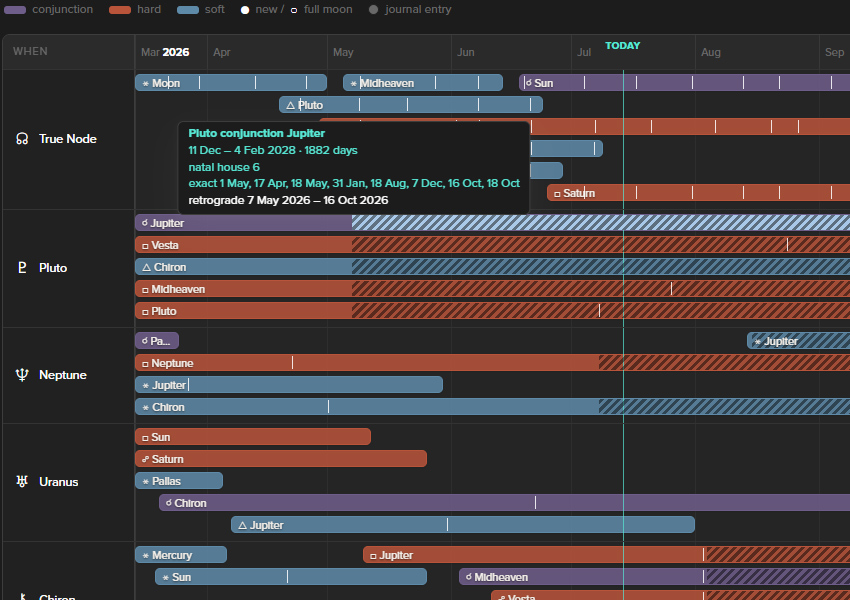This screenshot has height=600, width=850.
Task: Click the May month header
Action: 343,53
